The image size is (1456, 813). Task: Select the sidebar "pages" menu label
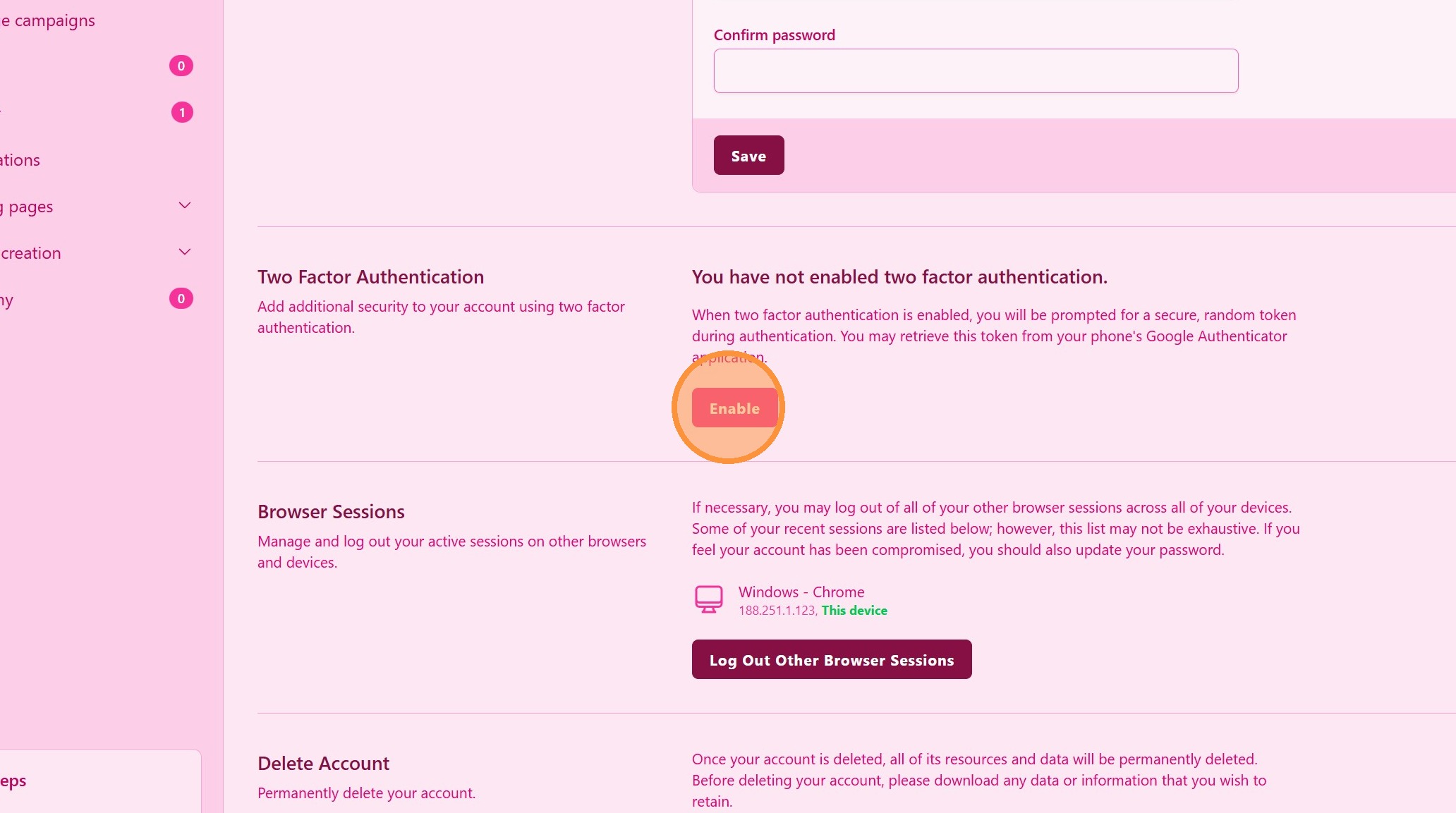point(30,207)
